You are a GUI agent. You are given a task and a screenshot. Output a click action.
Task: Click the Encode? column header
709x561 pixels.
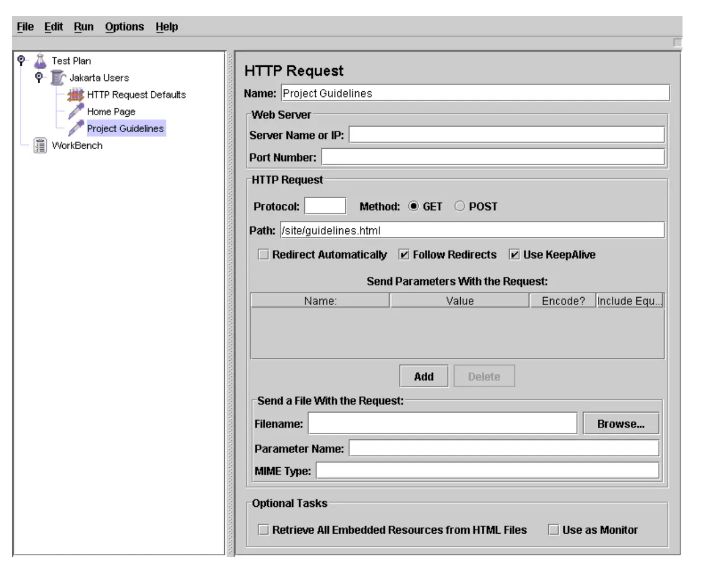click(563, 301)
